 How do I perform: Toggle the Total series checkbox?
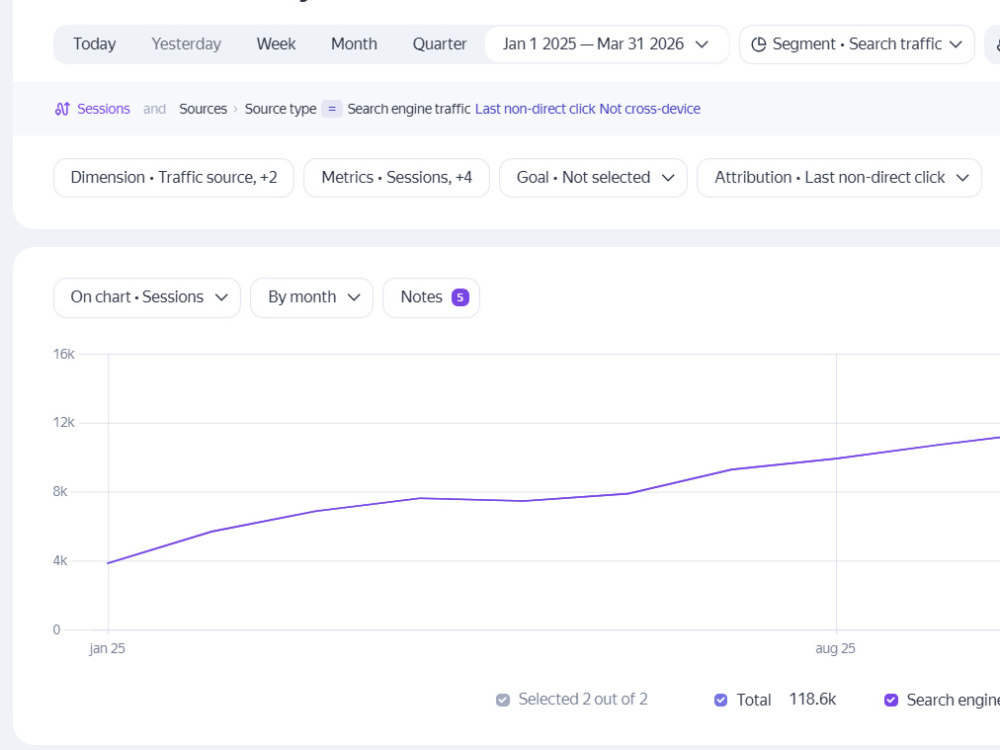click(x=721, y=700)
